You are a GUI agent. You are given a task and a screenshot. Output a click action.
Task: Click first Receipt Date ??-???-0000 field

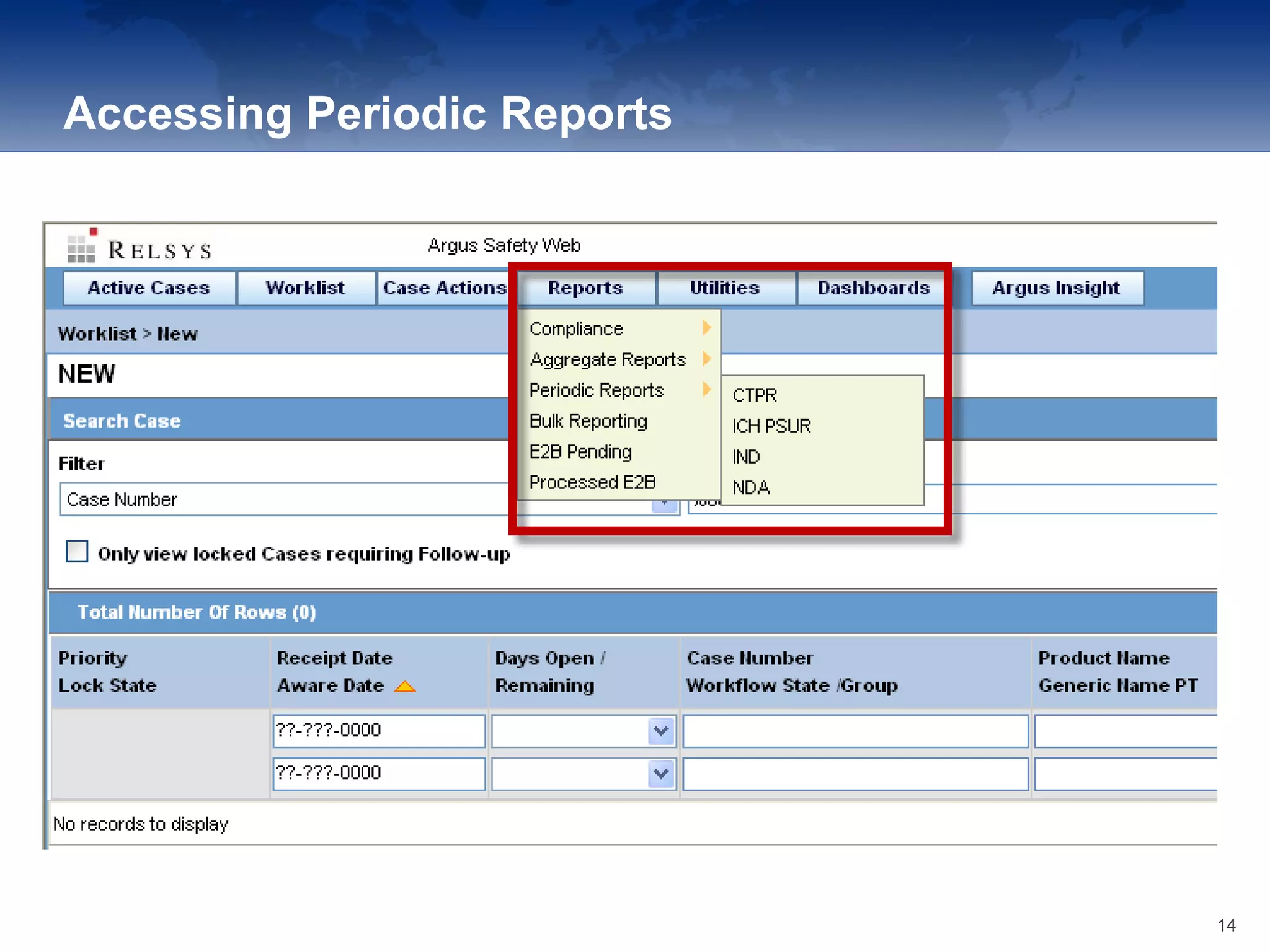coord(379,731)
